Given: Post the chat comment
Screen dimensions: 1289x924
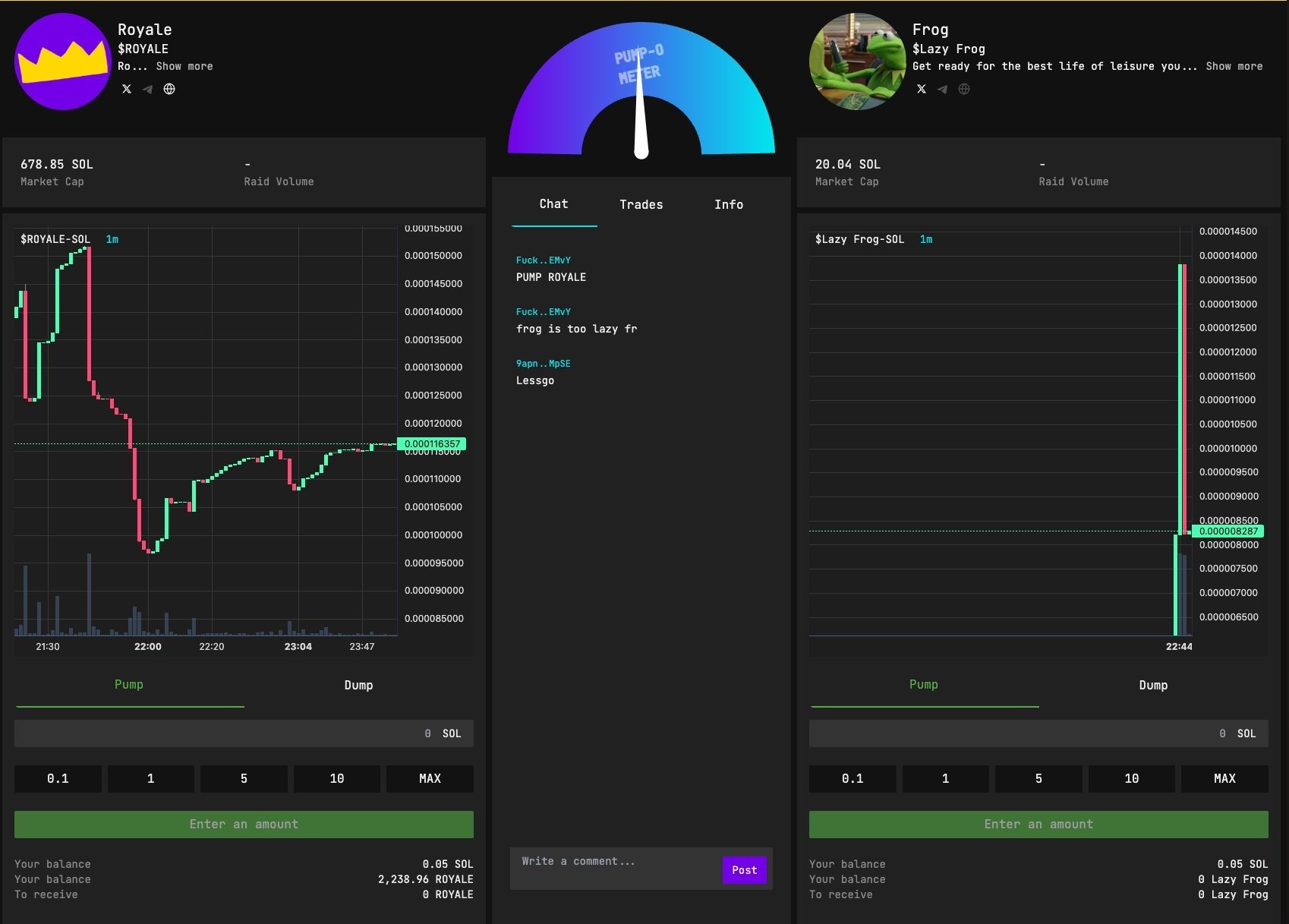Looking at the screenshot, I should (x=744, y=870).
